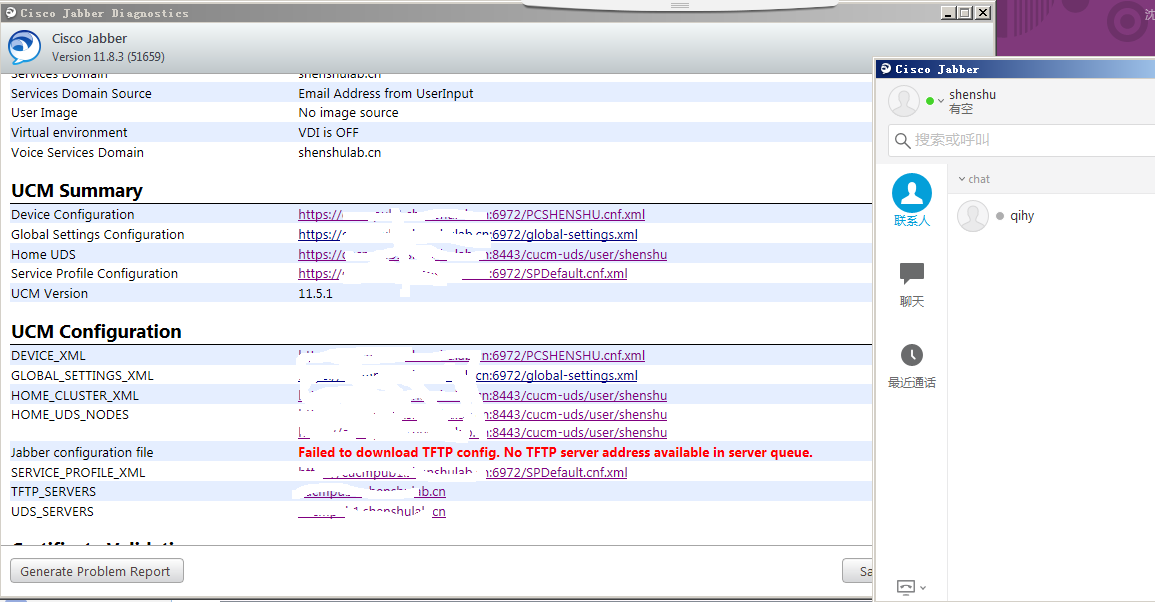Click the magnifier search icon in Jabber
The image size is (1155, 602).
tap(902, 140)
